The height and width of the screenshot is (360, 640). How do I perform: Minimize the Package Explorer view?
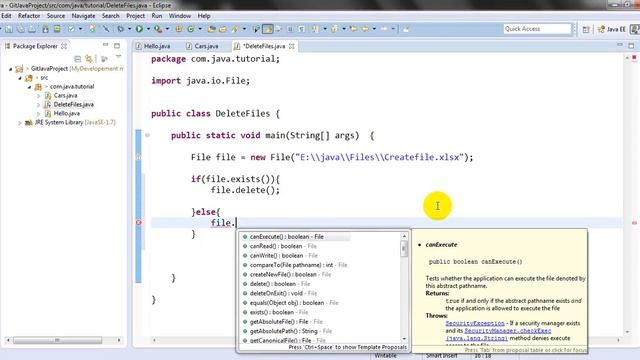(106, 45)
